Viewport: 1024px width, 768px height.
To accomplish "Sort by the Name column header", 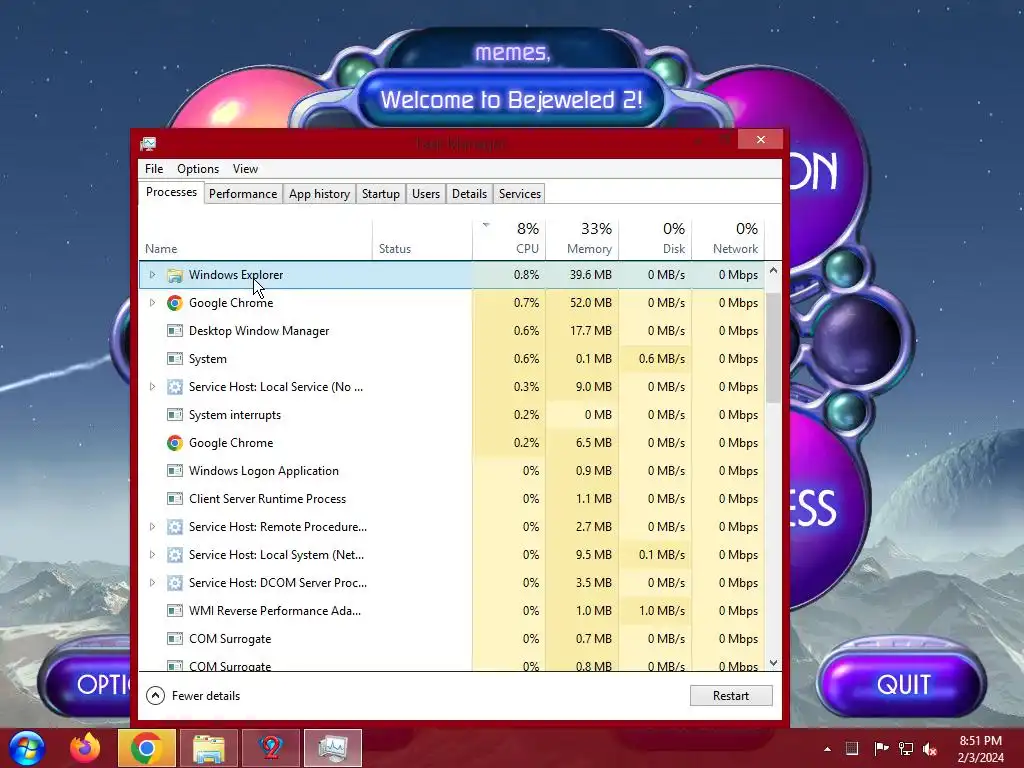I will pyautogui.click(x=255, y=238).
